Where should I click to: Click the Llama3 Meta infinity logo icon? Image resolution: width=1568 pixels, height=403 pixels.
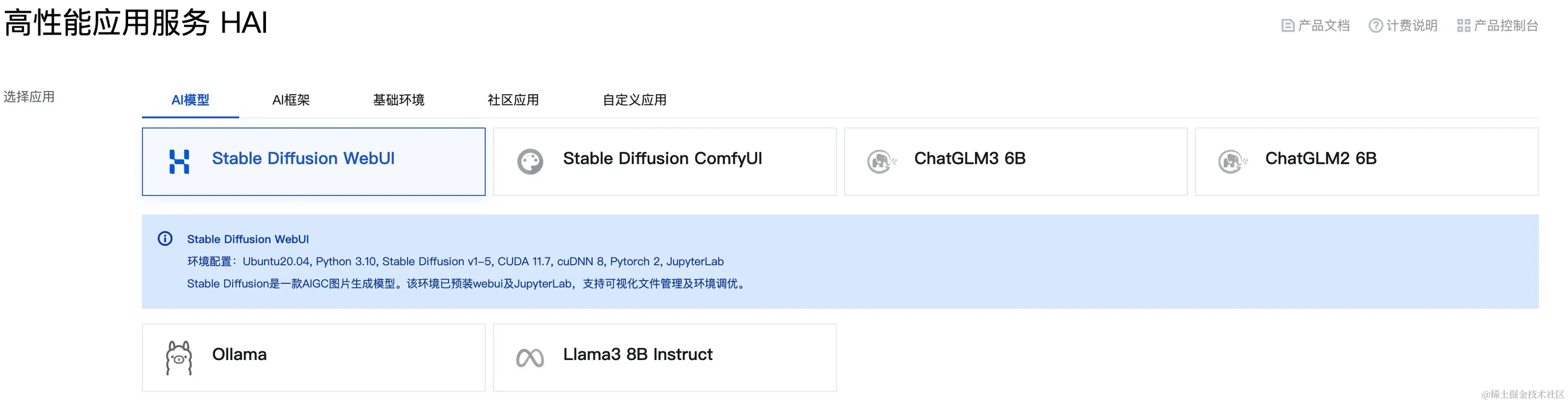(529, 358)
